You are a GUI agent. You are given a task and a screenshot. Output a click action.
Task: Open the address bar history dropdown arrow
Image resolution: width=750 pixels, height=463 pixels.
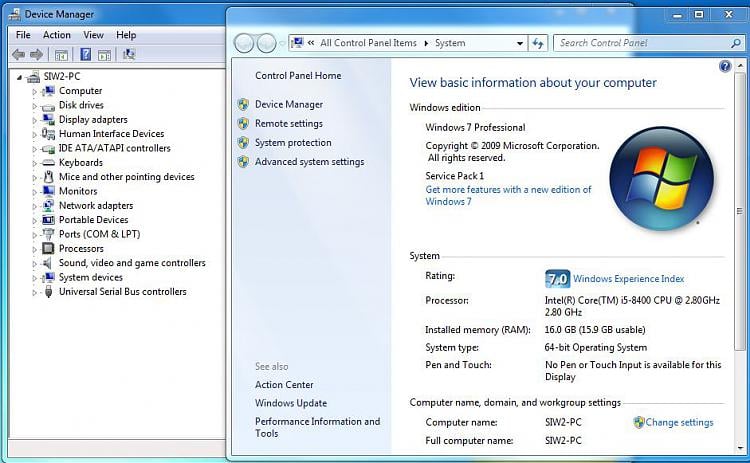(520, 43)
